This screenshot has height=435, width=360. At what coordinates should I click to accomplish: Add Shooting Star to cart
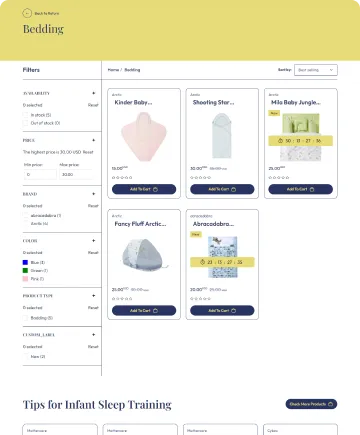[x=222, y=189]
